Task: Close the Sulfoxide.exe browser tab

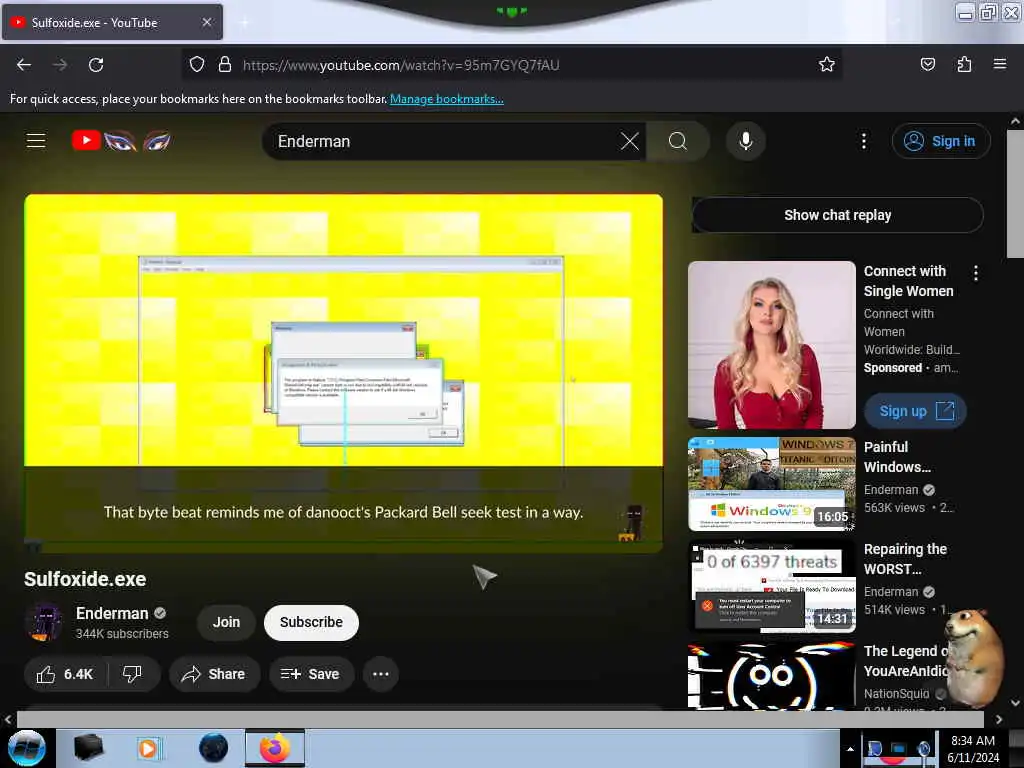Action: point(206,22)
